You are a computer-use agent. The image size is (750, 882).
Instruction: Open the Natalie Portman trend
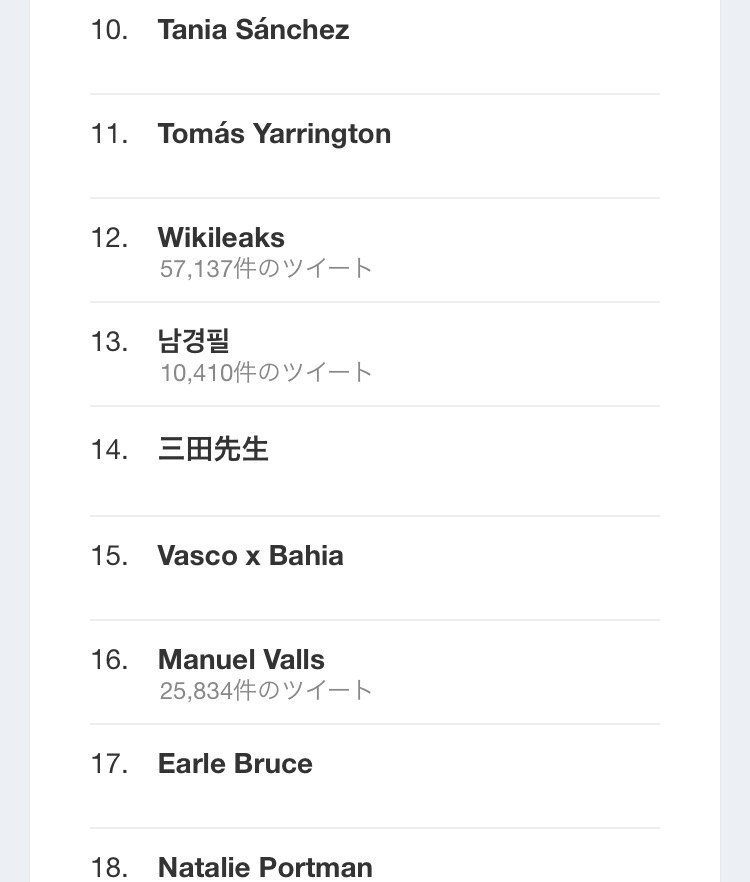pyautogui.click(x=265, y=866)
